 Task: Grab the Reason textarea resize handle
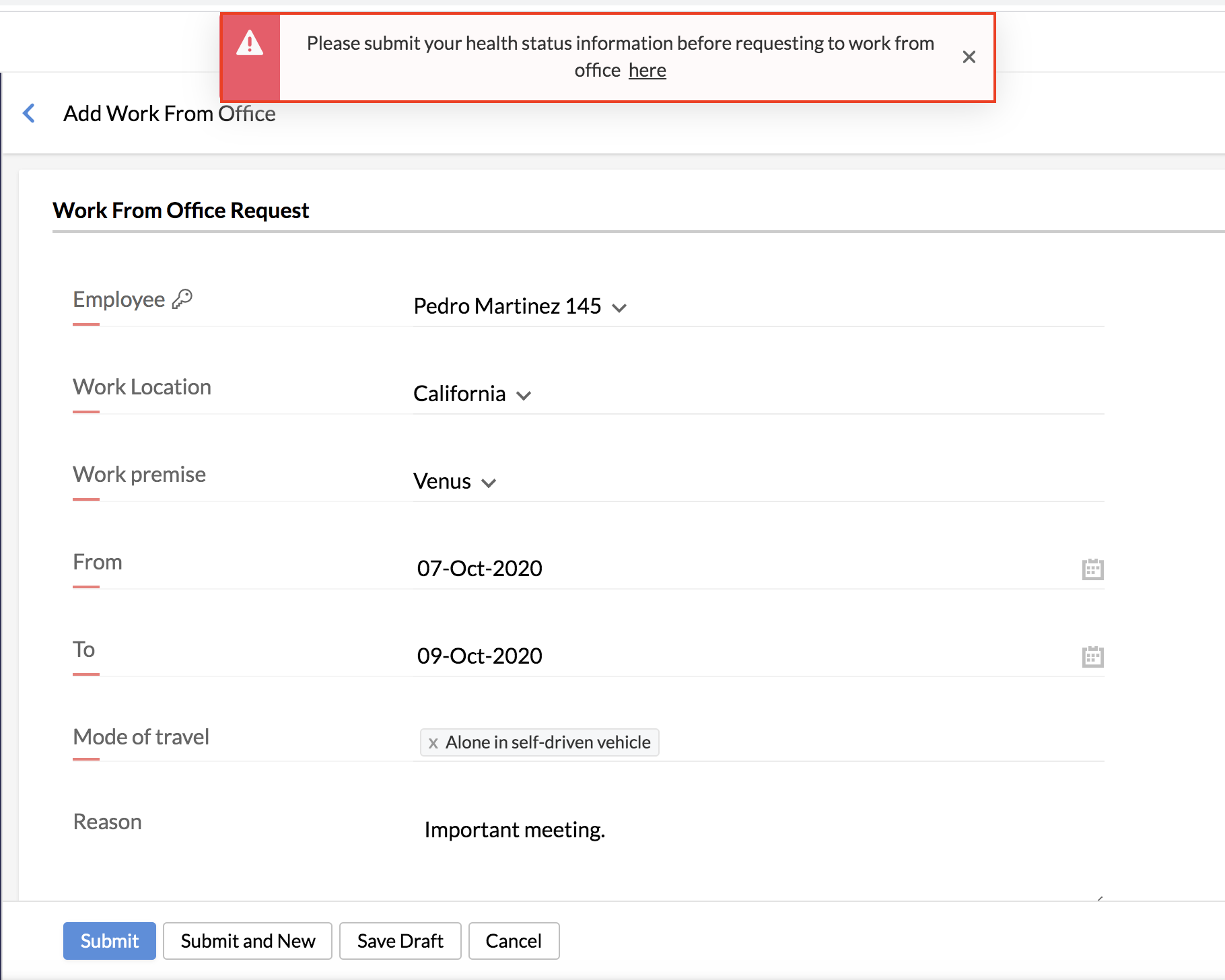tap(1099, 898)
